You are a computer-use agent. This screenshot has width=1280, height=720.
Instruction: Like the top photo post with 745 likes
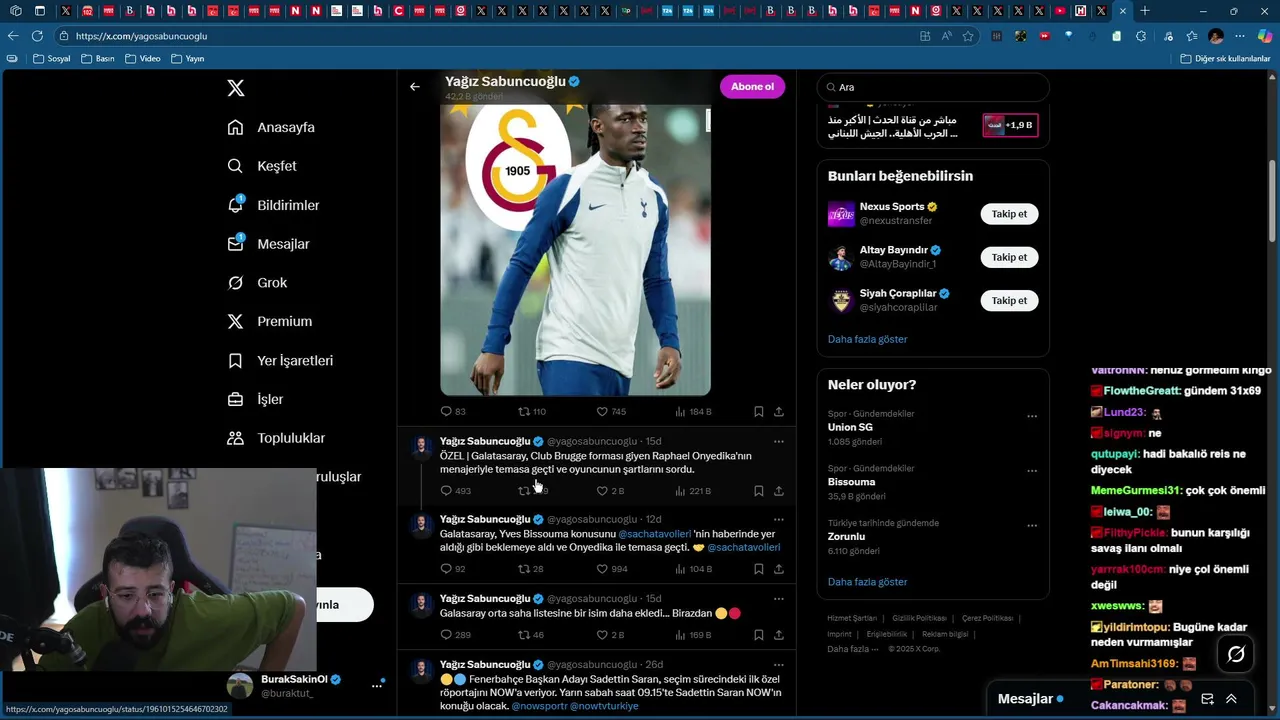(x=602, y=411)
